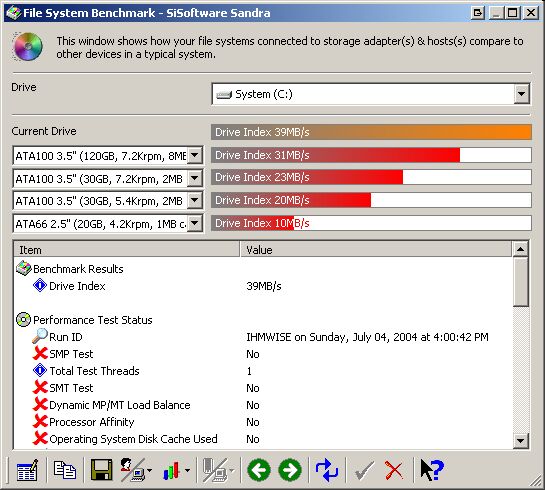Expand the ATA100 120GB 7.2Krpm reference dropdown
The width and height of the screenshot is (545, 490).
pyautogui.click(x=195, y=155)
